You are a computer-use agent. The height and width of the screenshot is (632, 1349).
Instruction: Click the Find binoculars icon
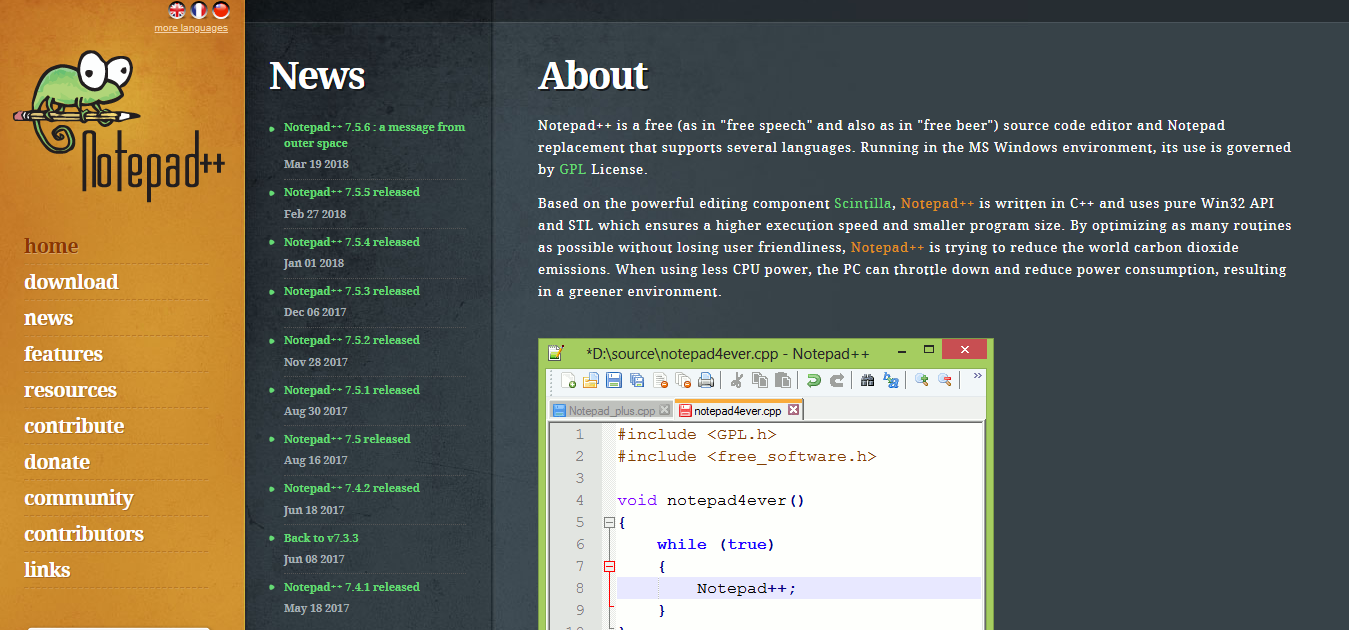click(866, 380)
